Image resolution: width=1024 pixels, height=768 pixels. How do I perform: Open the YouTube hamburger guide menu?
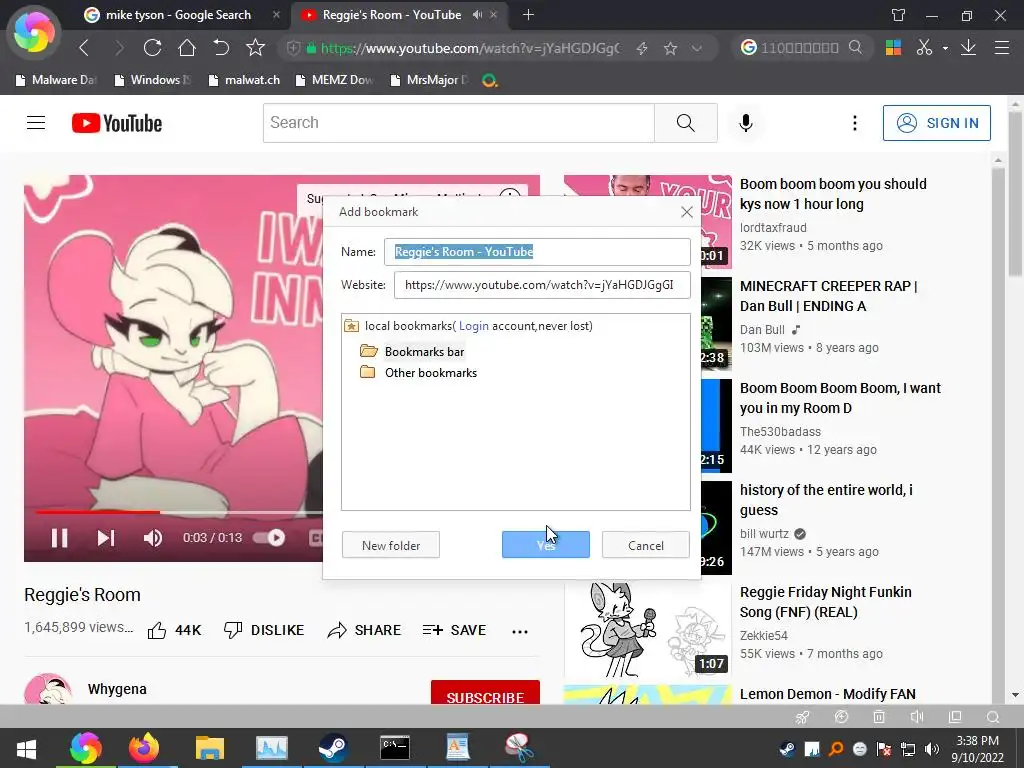pos(36,123)
